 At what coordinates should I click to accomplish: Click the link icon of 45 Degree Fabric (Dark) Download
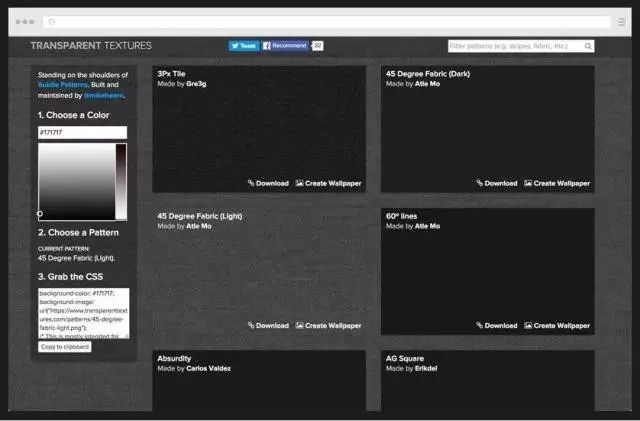pyautogui.click(x=480, y=183)
